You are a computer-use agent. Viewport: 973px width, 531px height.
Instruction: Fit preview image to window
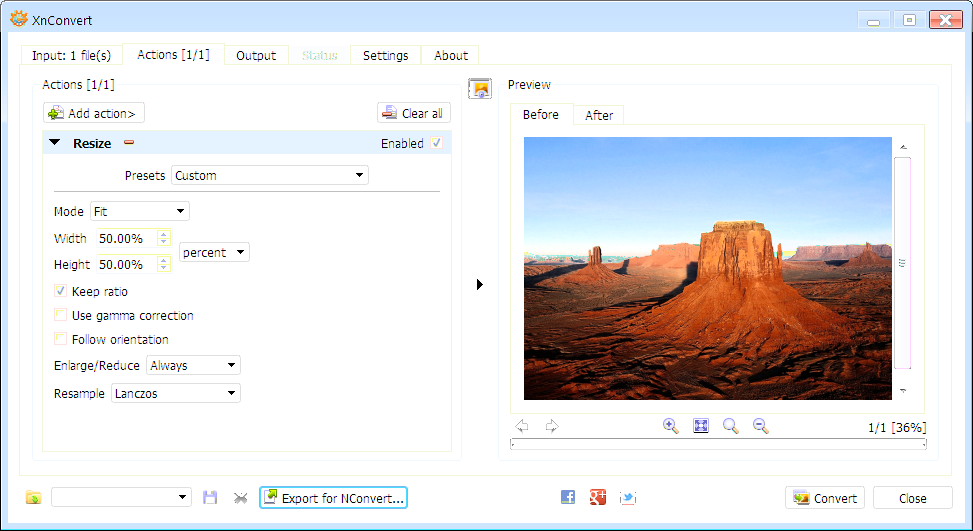[x=701, y=426]
